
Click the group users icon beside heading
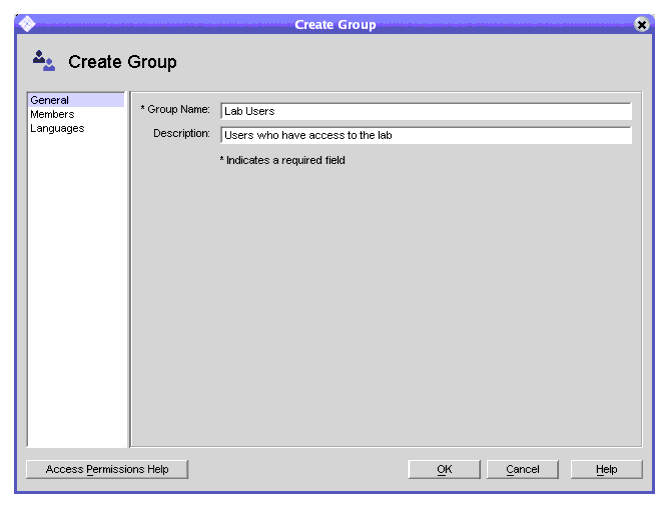[44, 61]
